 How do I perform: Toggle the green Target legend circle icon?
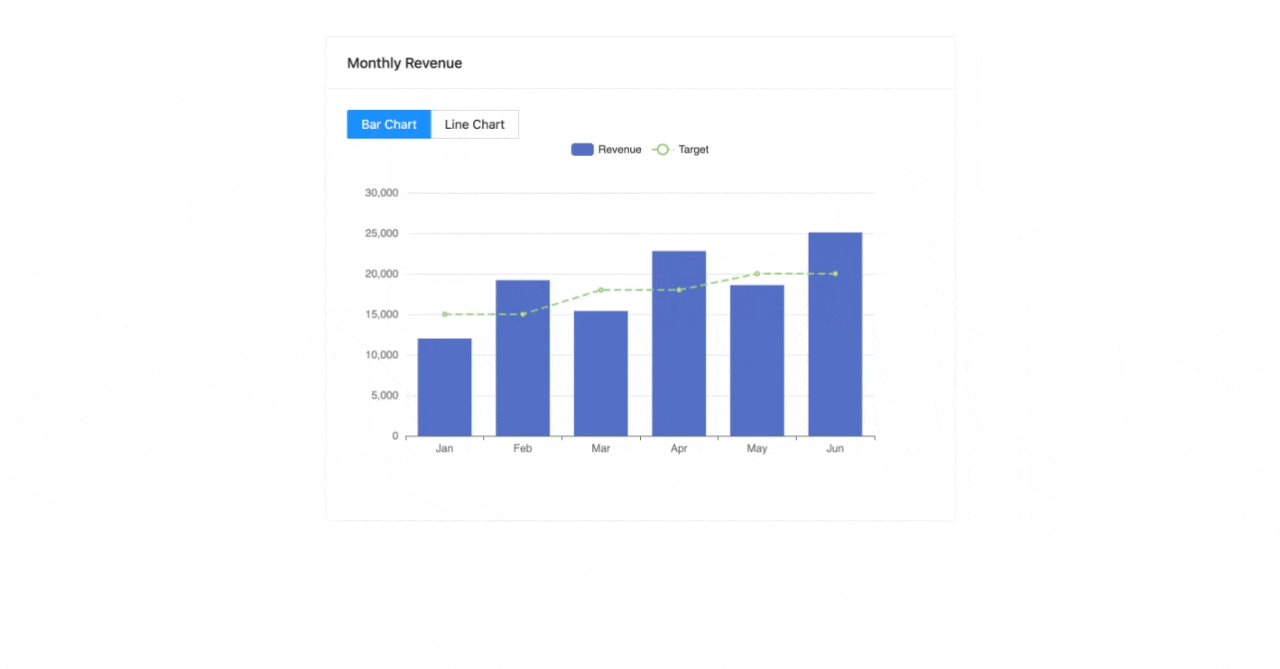pos(662,150)
